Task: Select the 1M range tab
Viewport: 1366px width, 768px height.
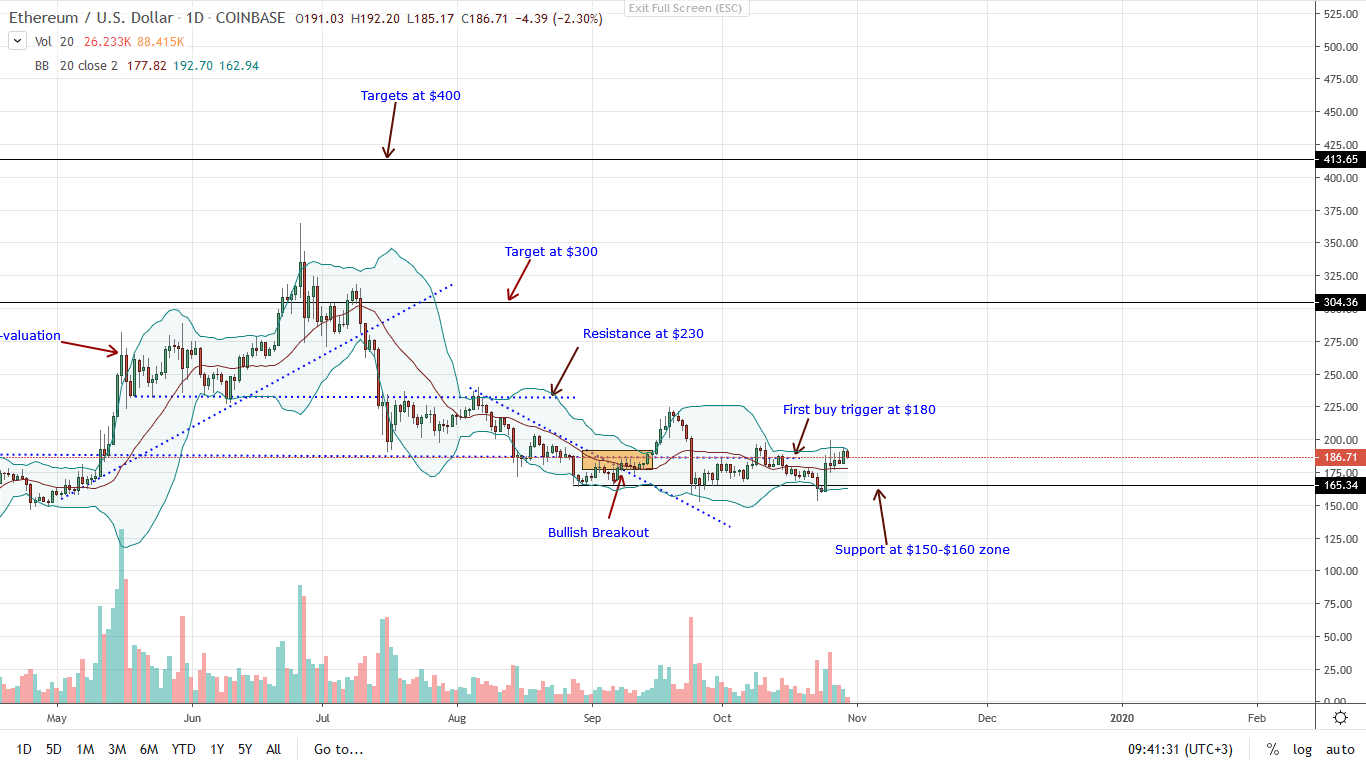Action: coord(85,749)
